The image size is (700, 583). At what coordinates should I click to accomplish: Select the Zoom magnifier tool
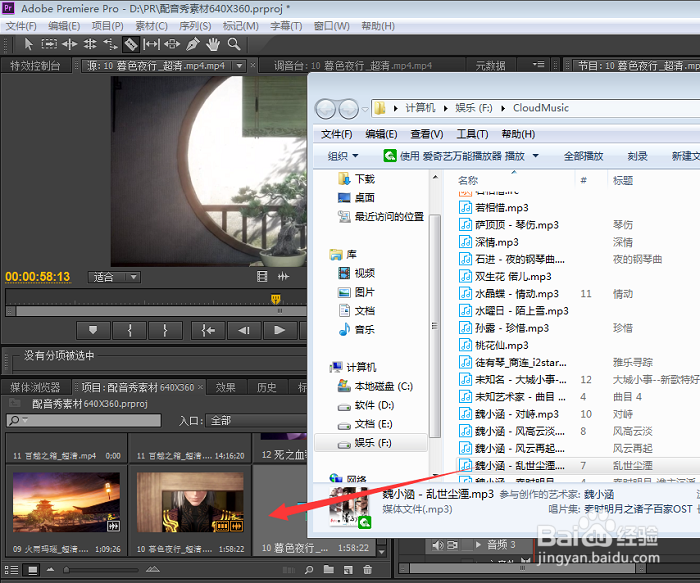point(234,44)
